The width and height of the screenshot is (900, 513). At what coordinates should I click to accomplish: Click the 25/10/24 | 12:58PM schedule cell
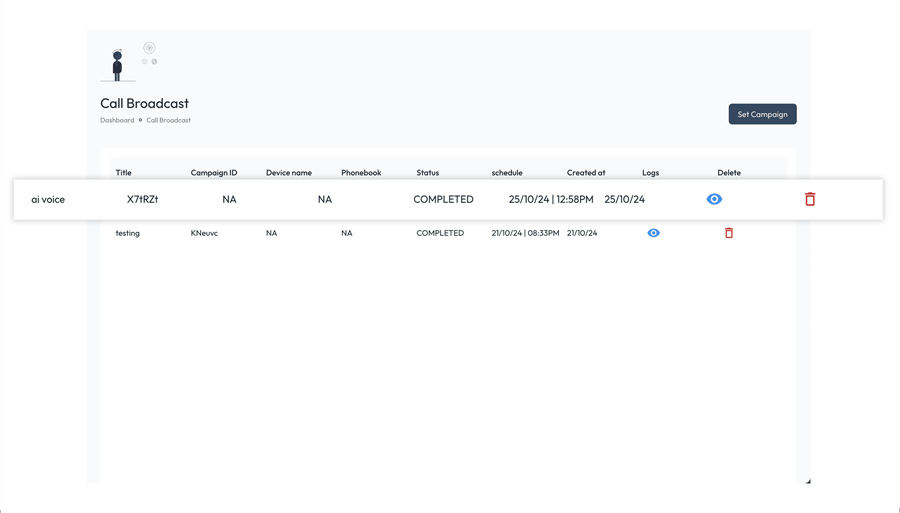coord(551,199)
